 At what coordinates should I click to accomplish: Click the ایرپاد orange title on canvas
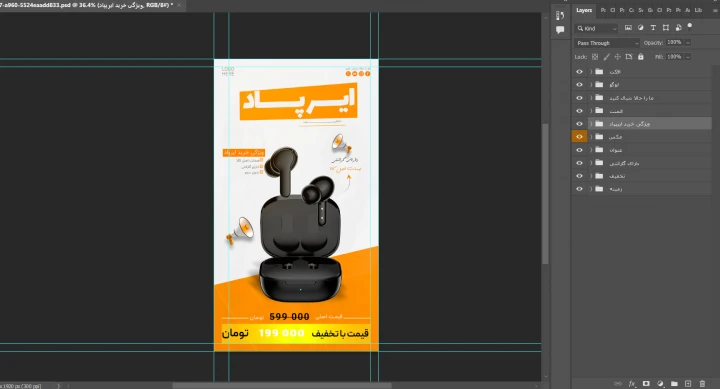[298, 101]
